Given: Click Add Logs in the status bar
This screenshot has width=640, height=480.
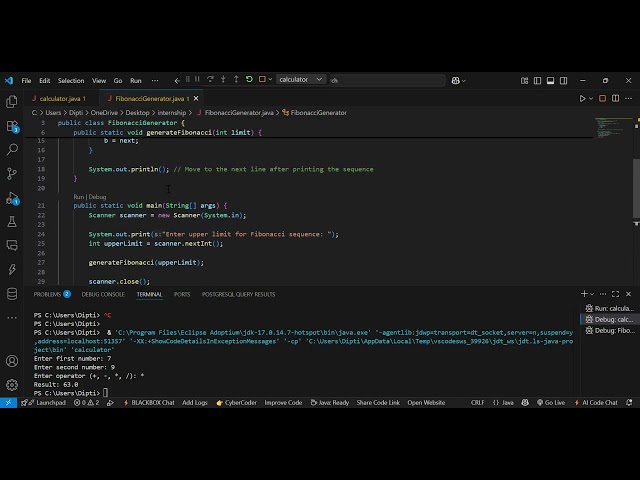Looking at the screenshot, I should (195, 402).
